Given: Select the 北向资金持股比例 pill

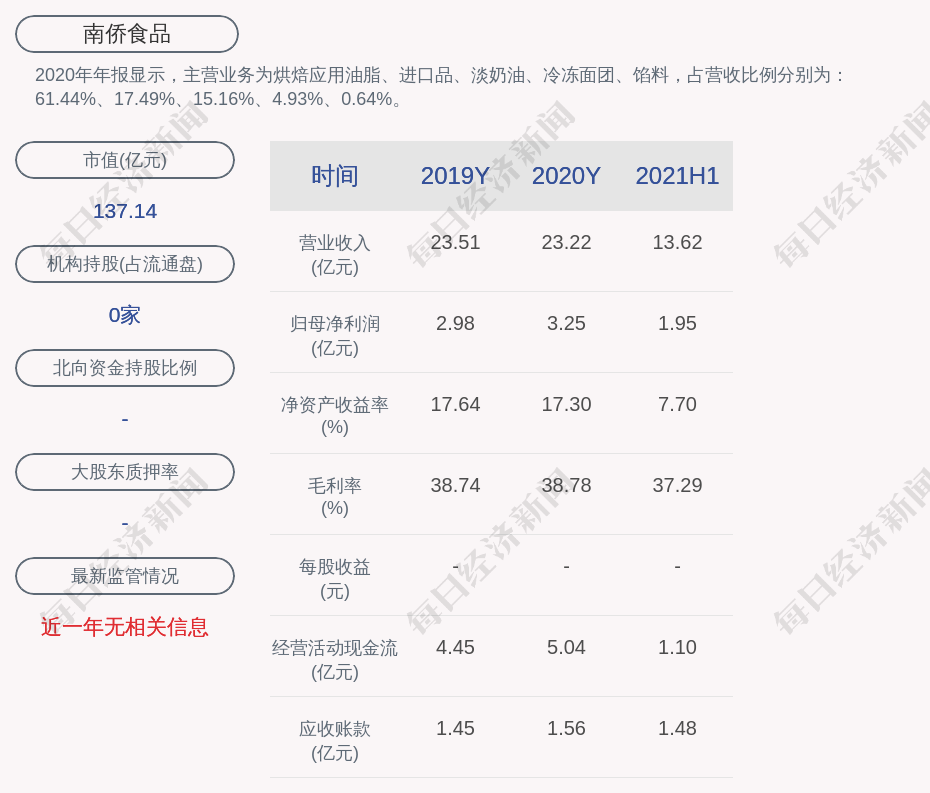Looking at the screenshot, I should (125, 368).
